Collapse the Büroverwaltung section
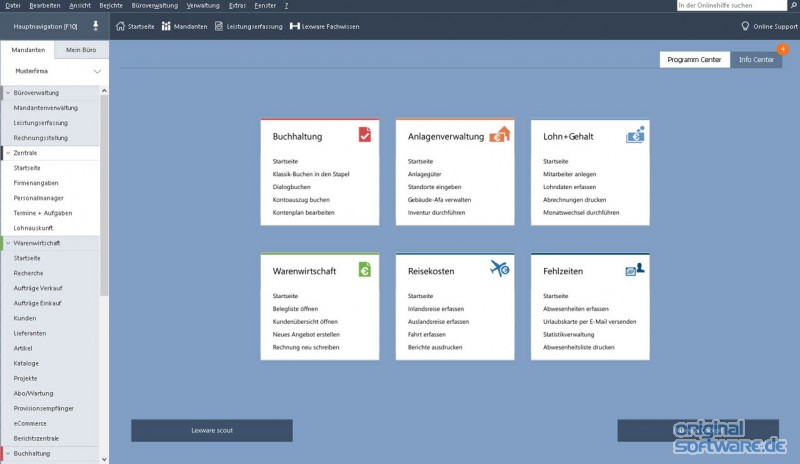The image size is (800, 464). click(8, 93)
